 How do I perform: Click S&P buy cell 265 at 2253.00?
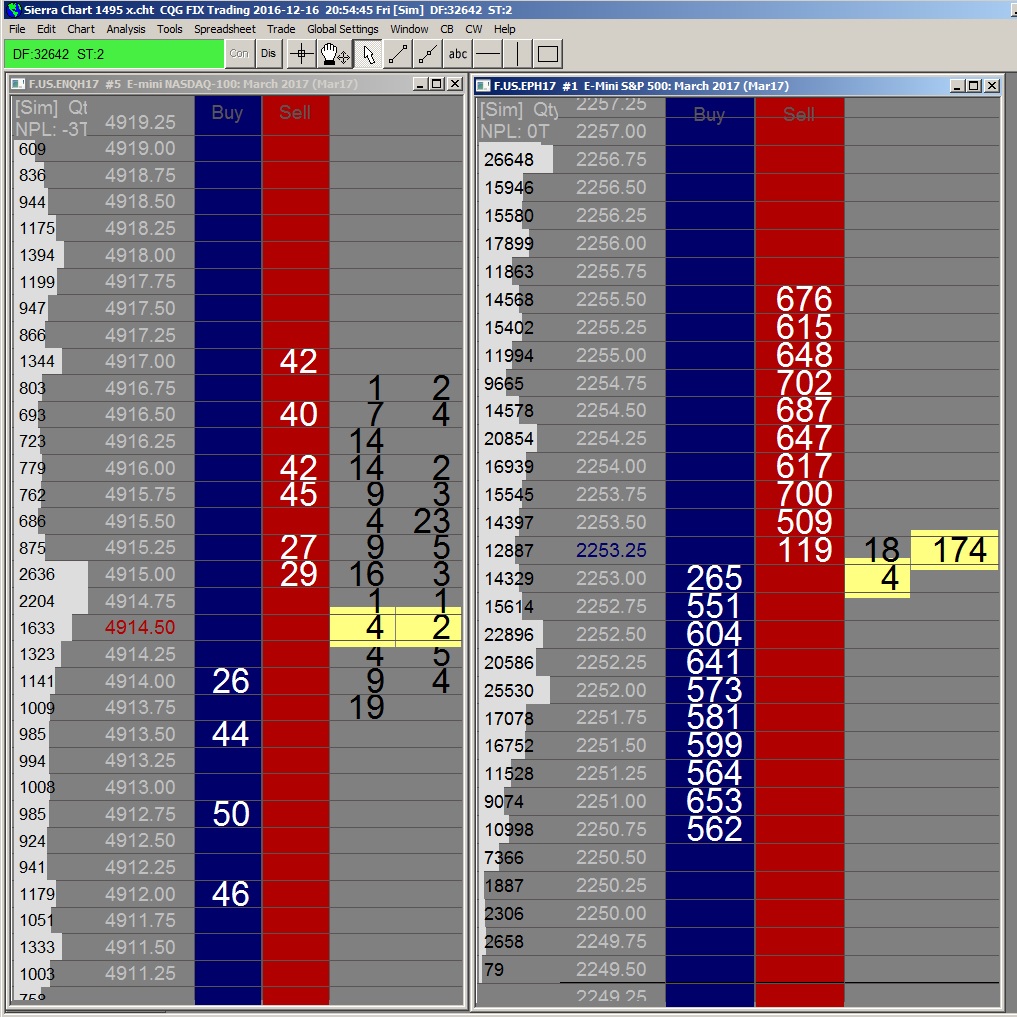[x=711, y=578]
